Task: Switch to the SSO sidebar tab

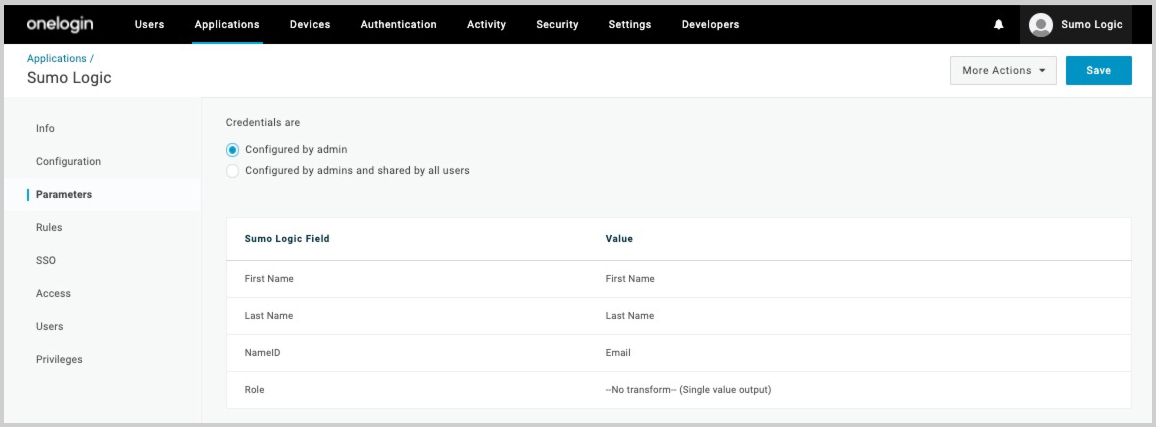Action: (x=45, y=260)
